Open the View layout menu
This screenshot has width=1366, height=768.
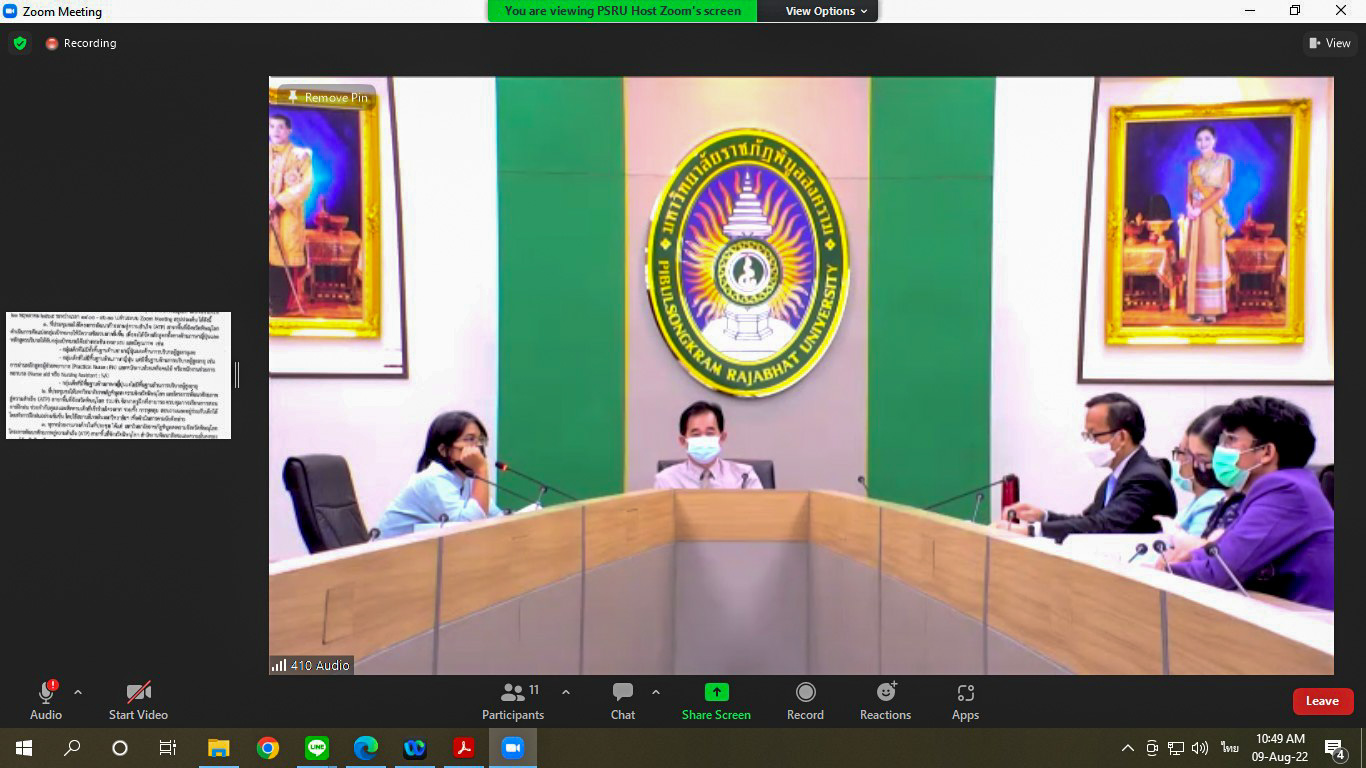(1329, 43)
